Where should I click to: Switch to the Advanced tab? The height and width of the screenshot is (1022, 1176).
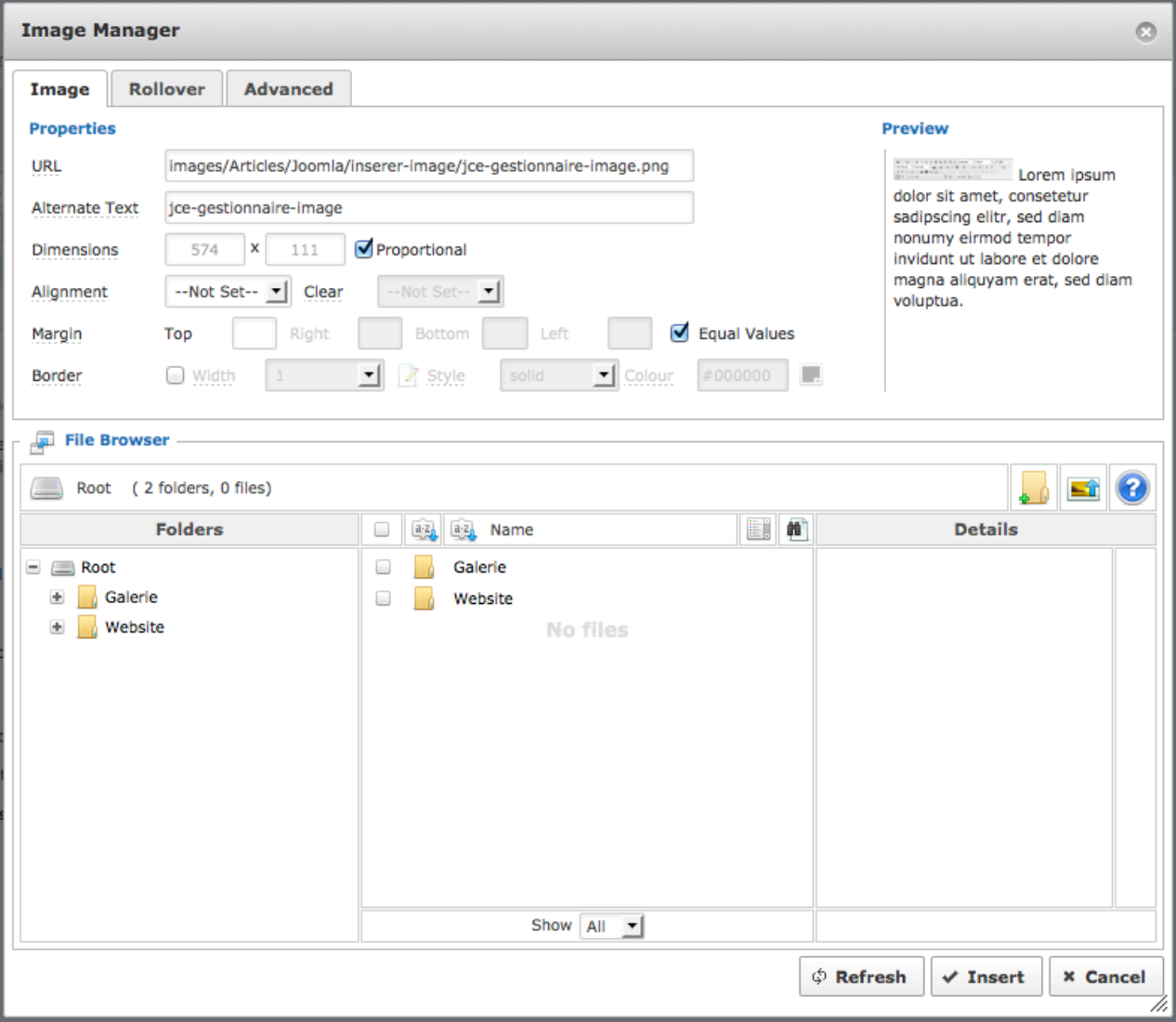click(289, 89)
